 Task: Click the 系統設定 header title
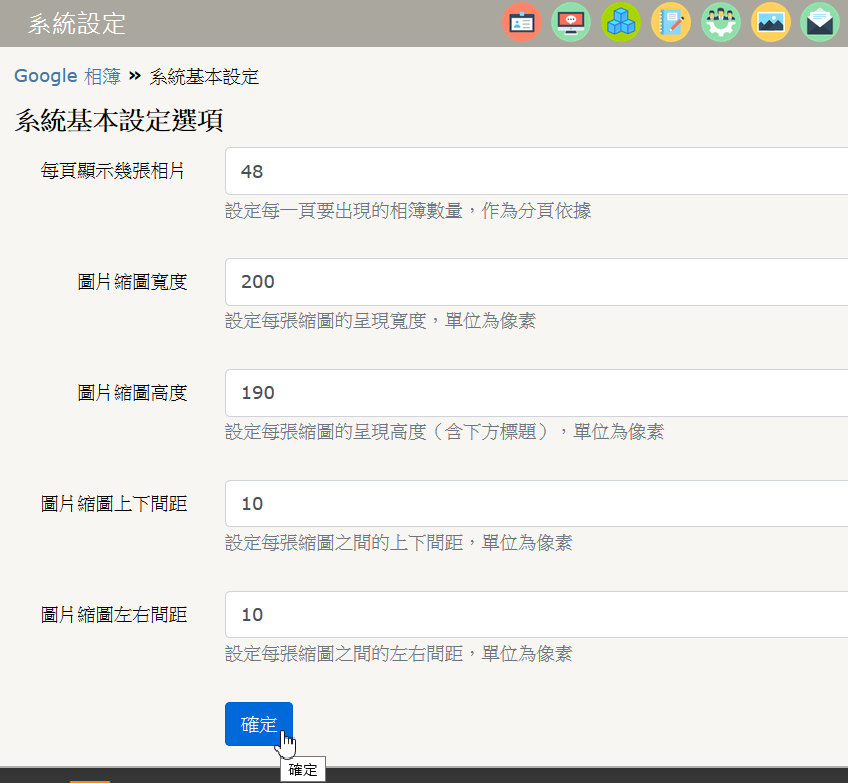click(77, 24)
